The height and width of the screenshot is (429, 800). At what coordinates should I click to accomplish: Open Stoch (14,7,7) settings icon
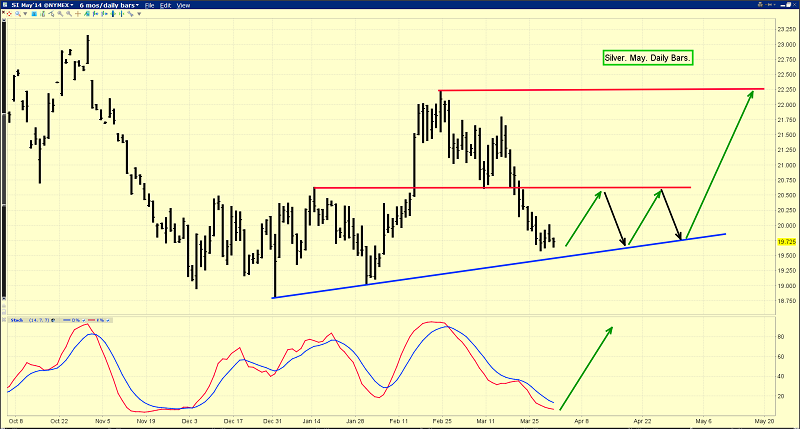pyautogui.click(x=53, y=320)
